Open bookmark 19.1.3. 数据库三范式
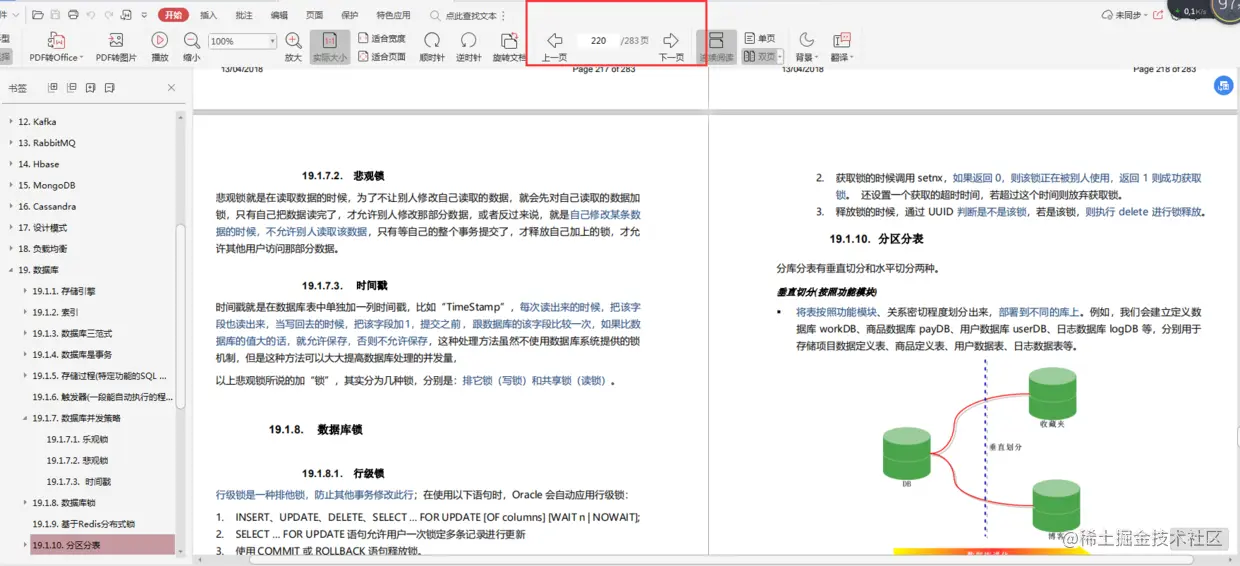Viewport: 1240px width, 566px height. pos(72,333)
